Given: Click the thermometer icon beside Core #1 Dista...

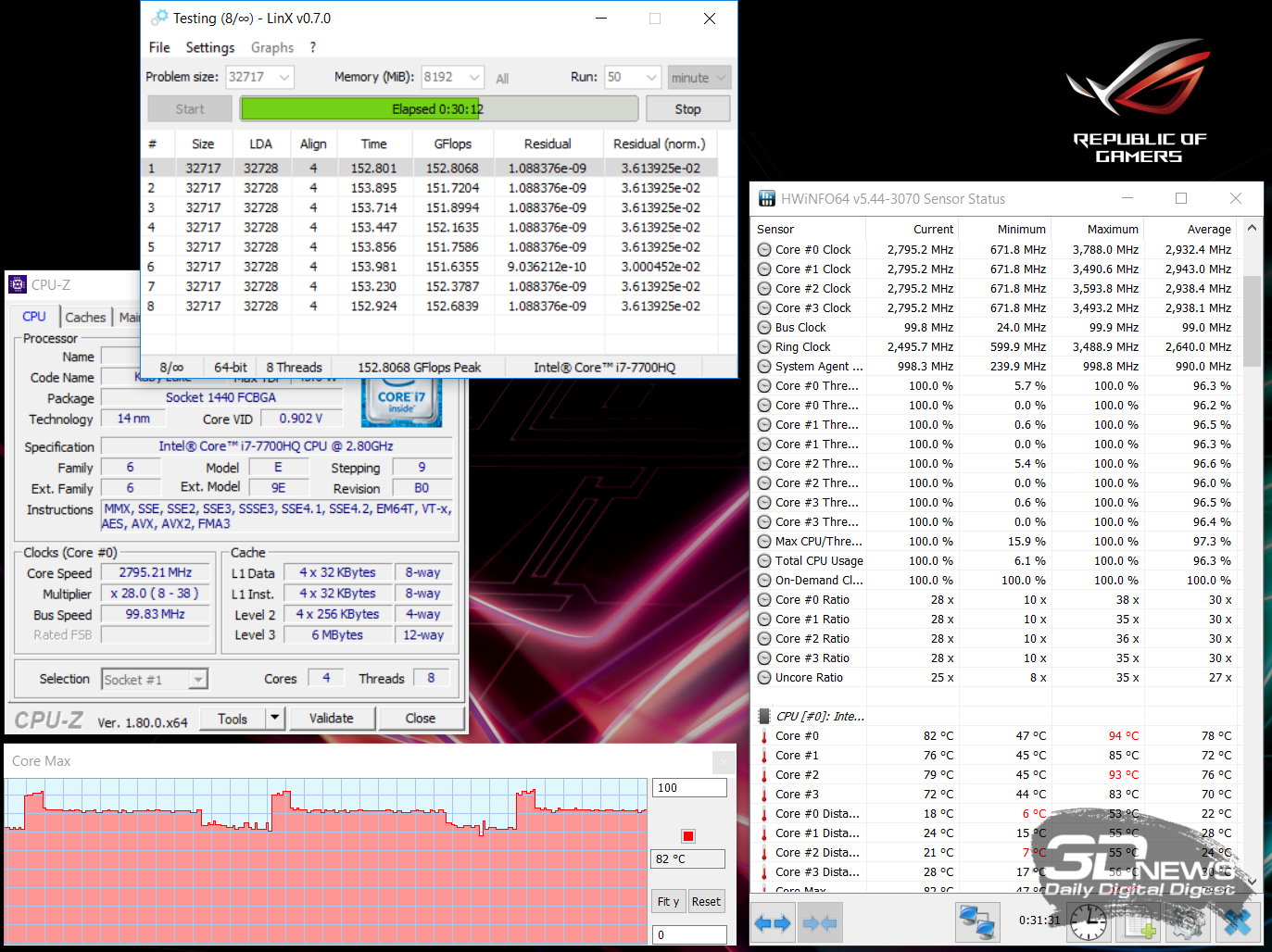Looking at the screenshot, I should point(764,833).
